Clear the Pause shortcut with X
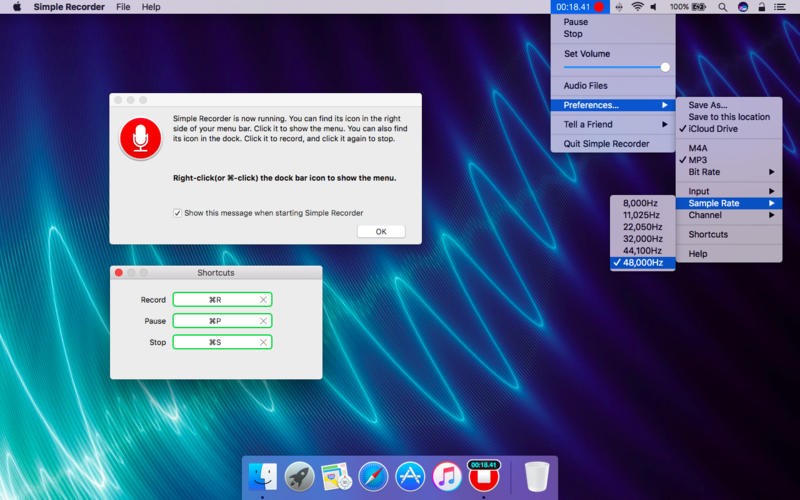 tap(263, 321)
